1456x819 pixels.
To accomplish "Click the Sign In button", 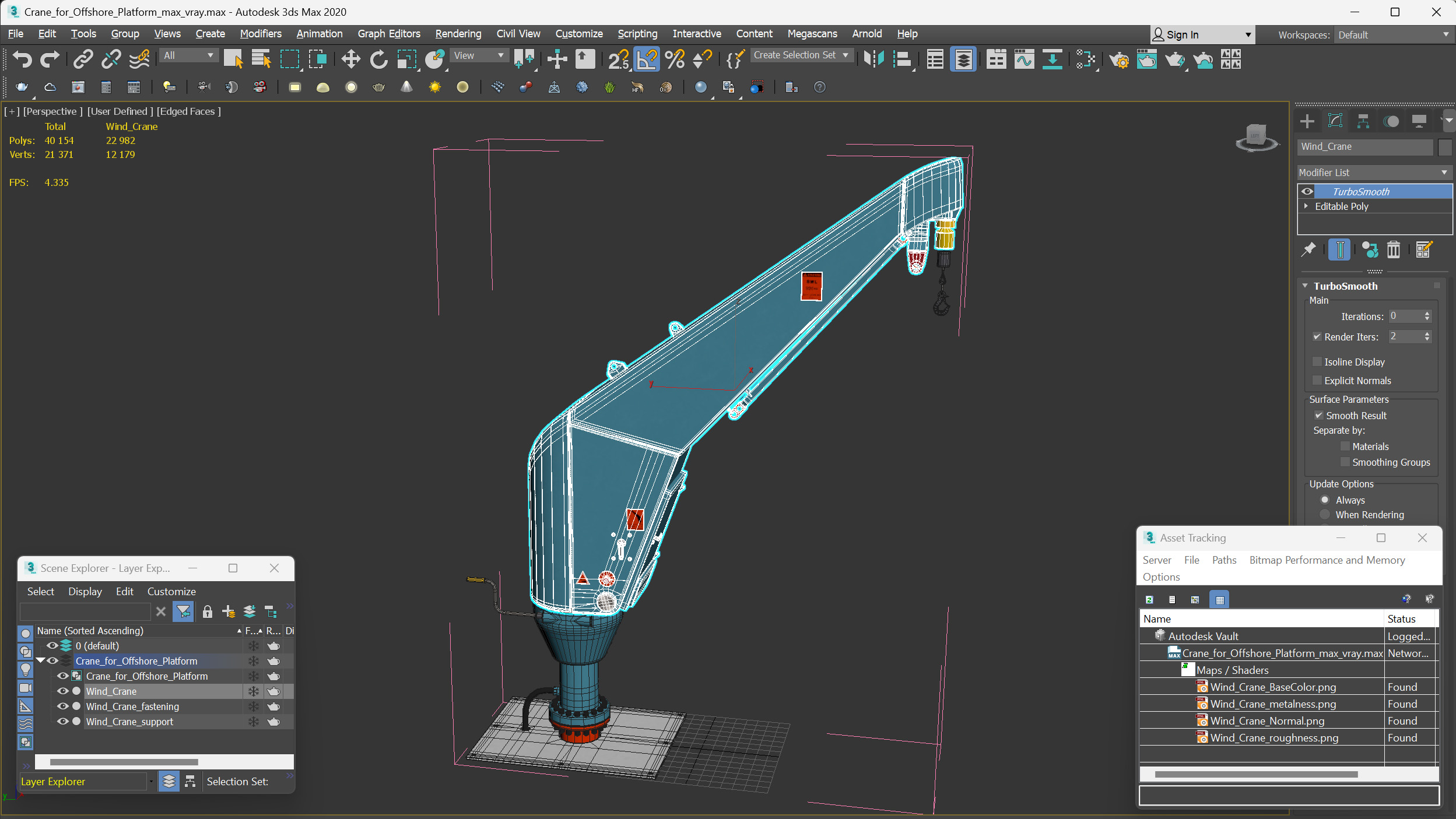I will click(x=1202, y=35).
